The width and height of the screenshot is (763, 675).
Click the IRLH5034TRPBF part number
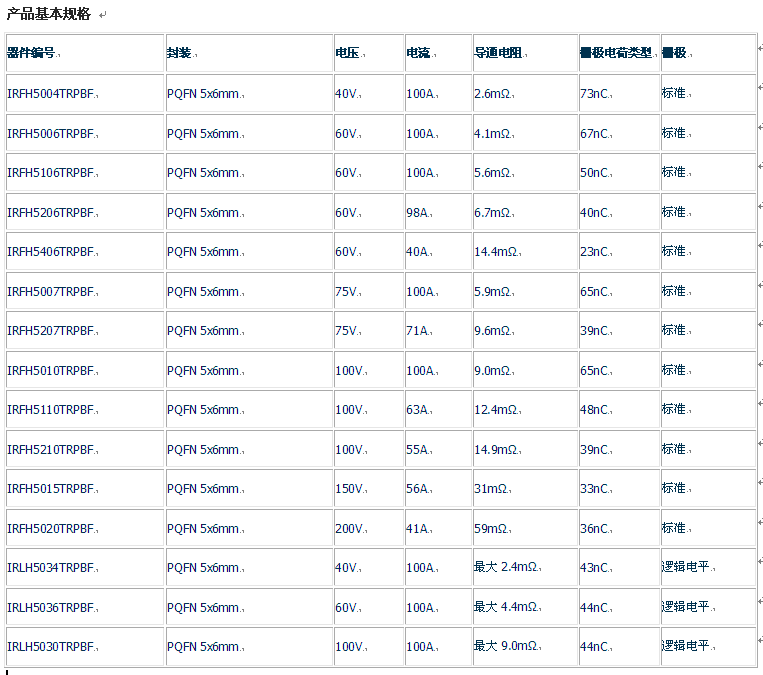click(x=50, y=568)
